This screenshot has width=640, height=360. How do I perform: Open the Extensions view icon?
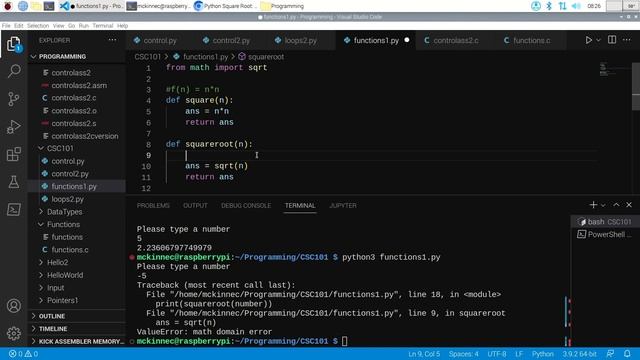click(x=13, y=154)
